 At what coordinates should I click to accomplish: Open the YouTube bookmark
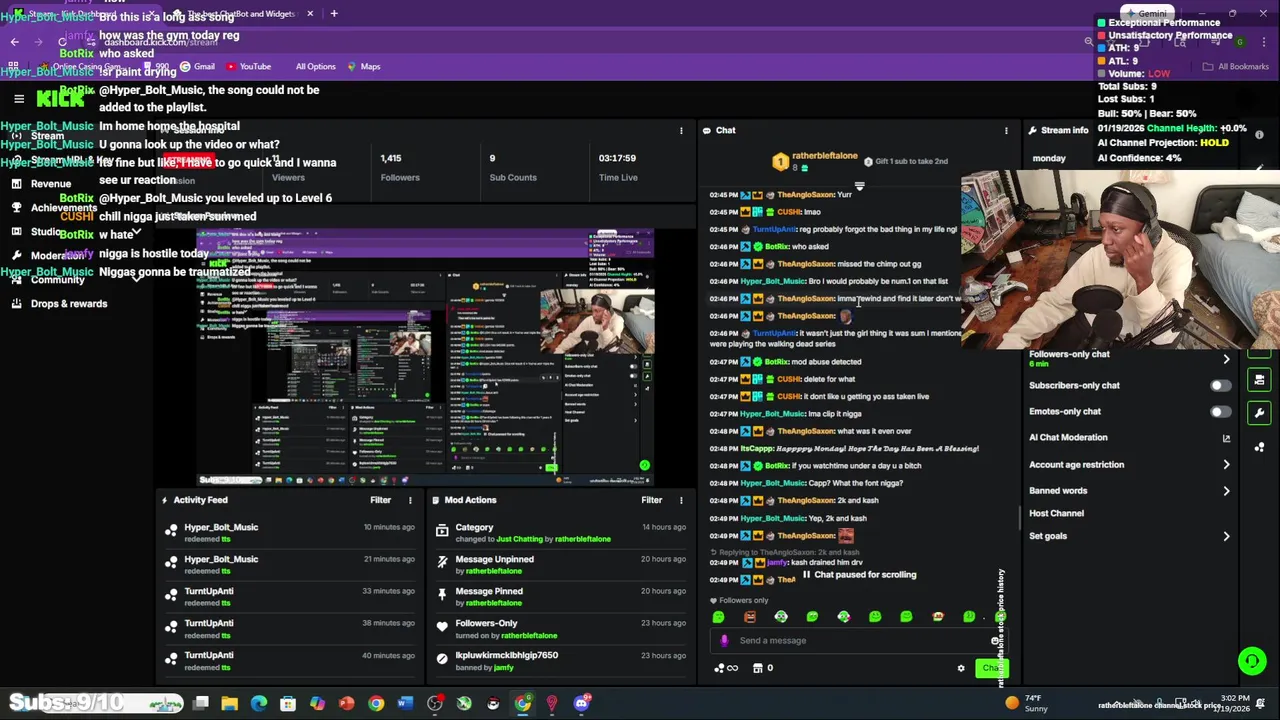(x=248, y=67)
